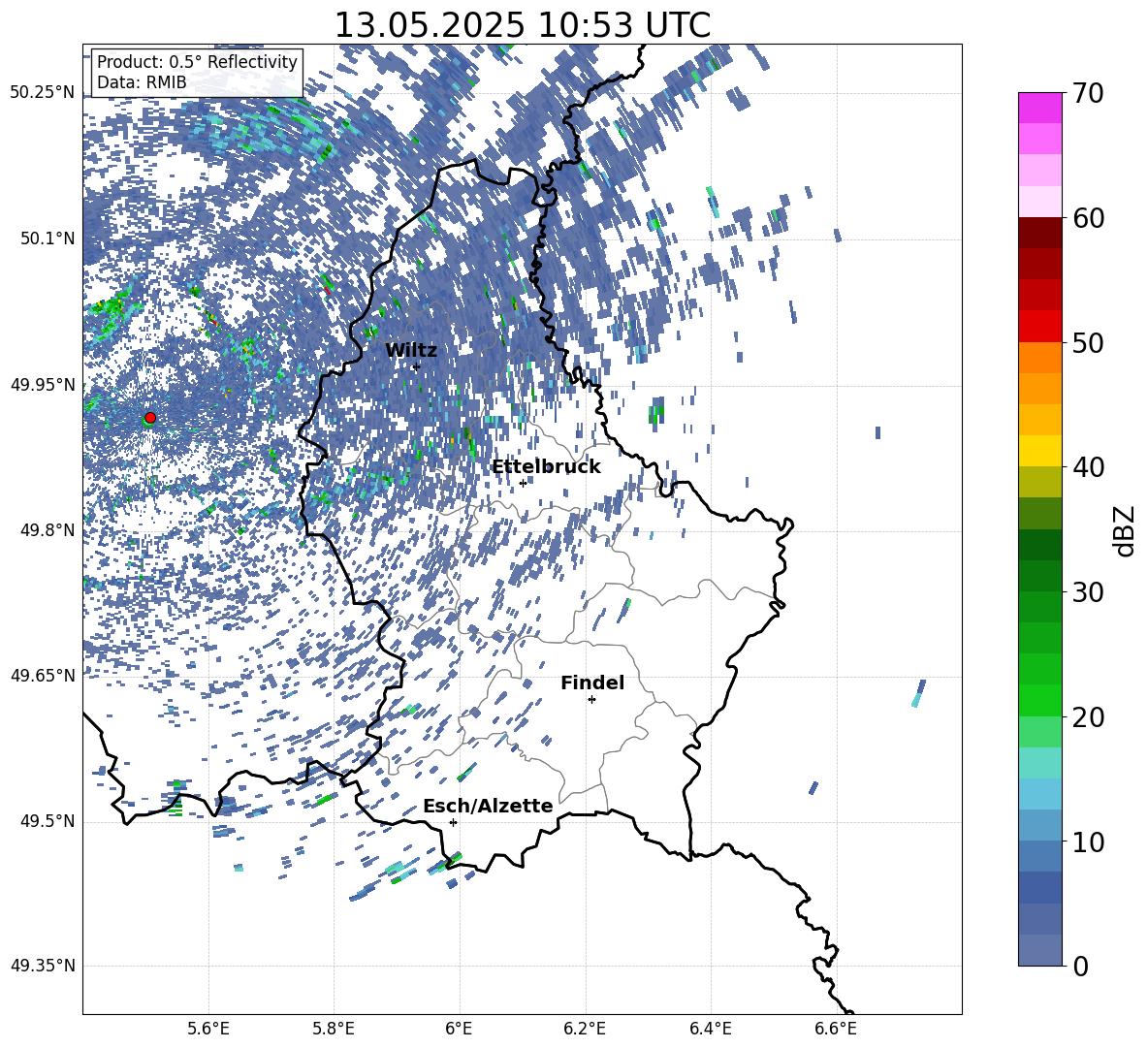Click the 10 colorbar tick label
The width and height of the screenshot is (1148, 1048).
point(1088,842)
